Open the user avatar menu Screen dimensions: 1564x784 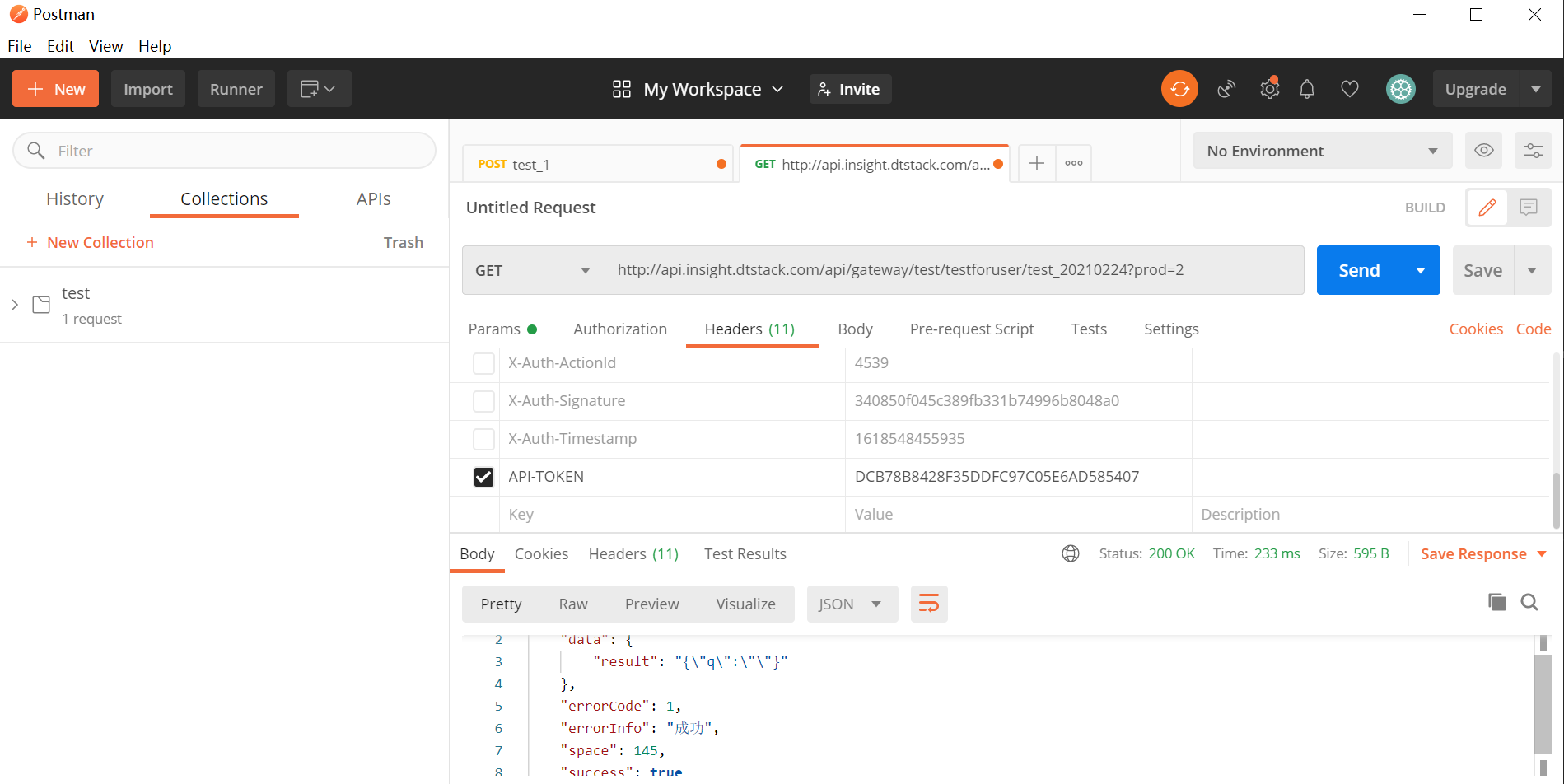(x=1400, y=89)
